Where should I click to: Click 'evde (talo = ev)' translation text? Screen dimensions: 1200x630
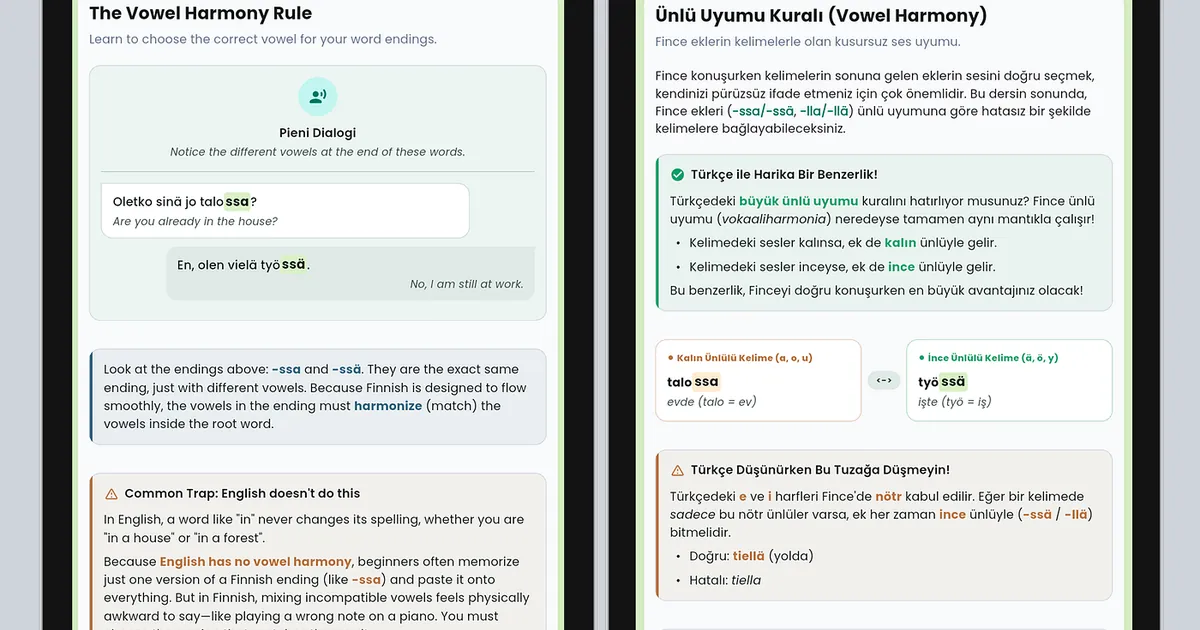pyautogui.click(x=711, y=402)
